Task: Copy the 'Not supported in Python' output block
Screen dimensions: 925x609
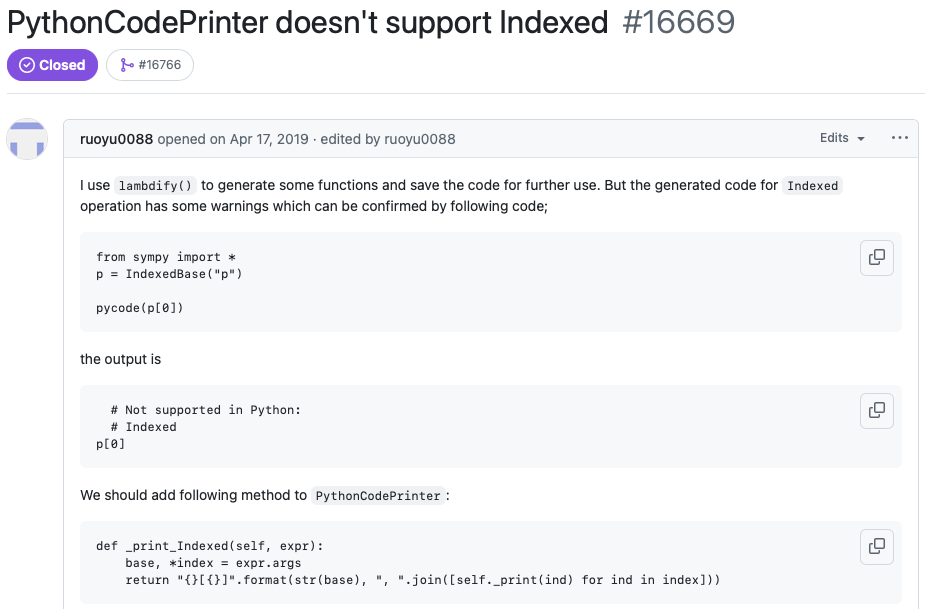Action: click(876, 410)
